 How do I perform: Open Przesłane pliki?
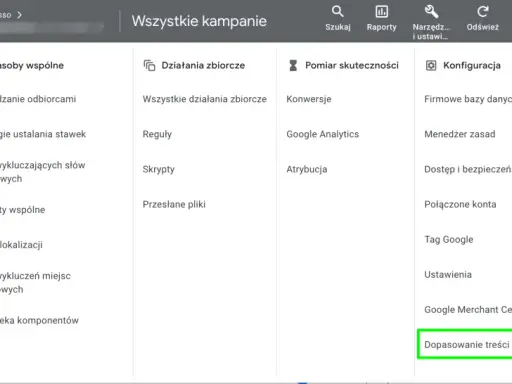[174, 204]
